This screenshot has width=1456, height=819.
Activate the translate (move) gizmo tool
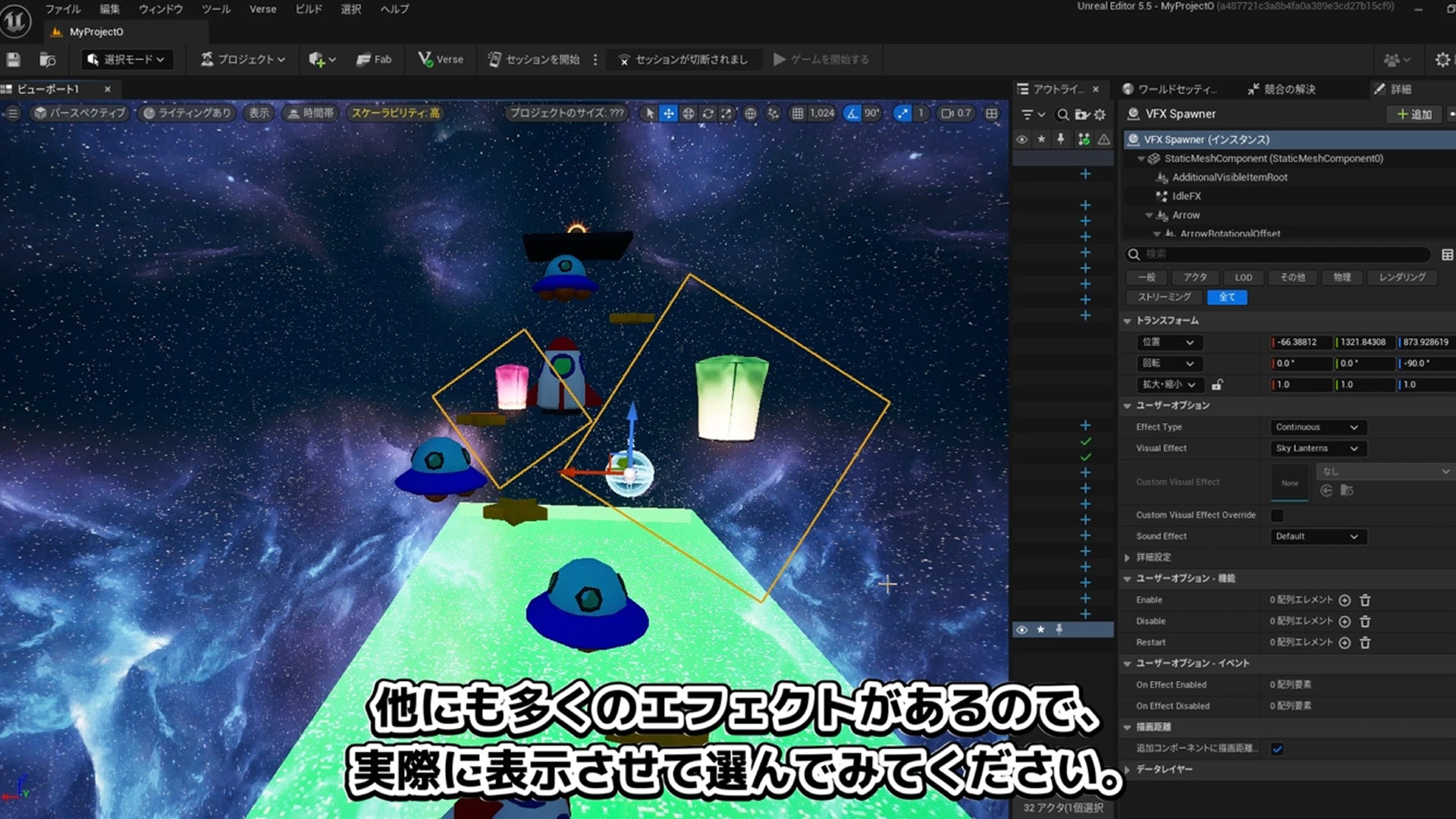point(668,113)
